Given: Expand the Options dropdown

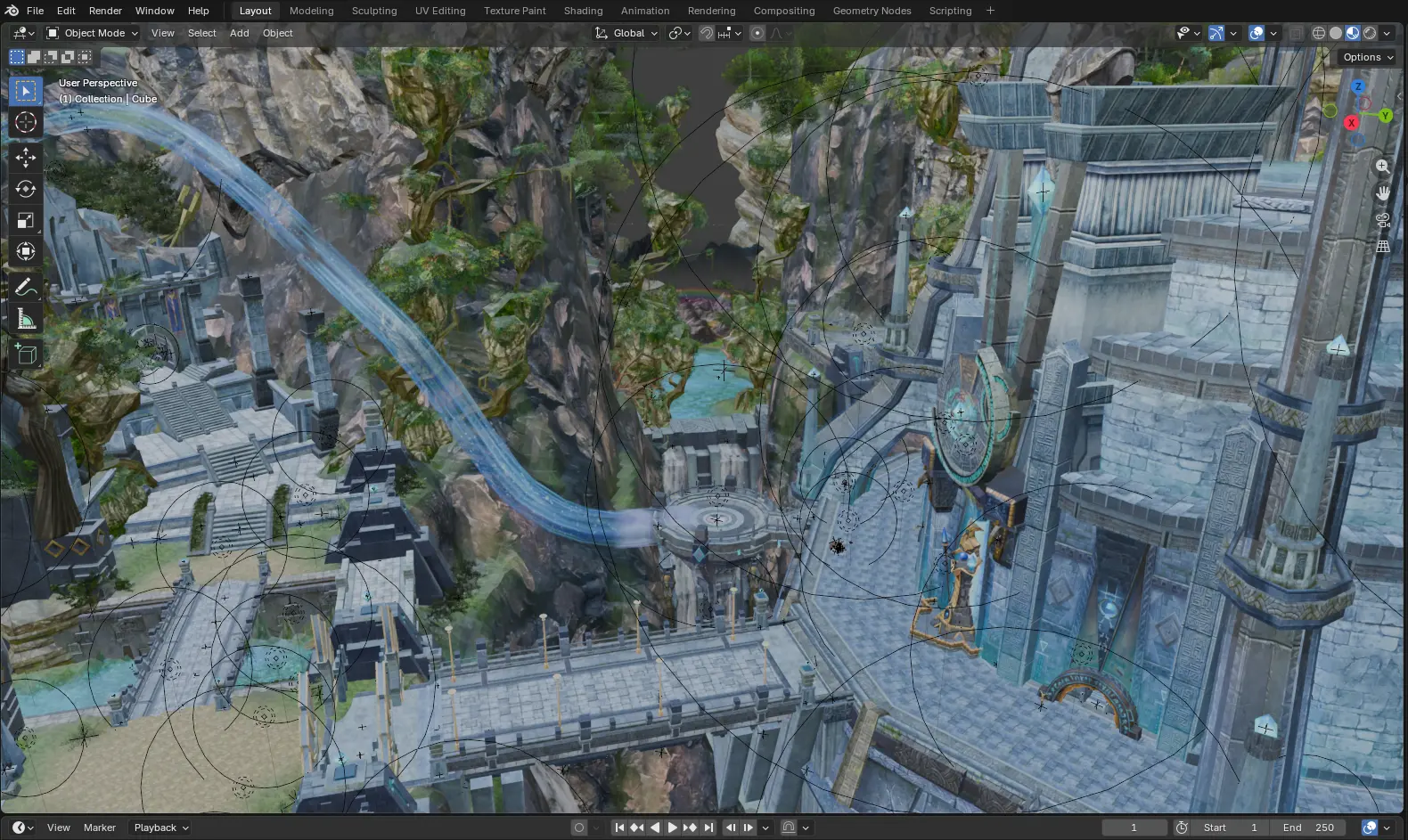Looking at the screenshot, I should 1368,57.
